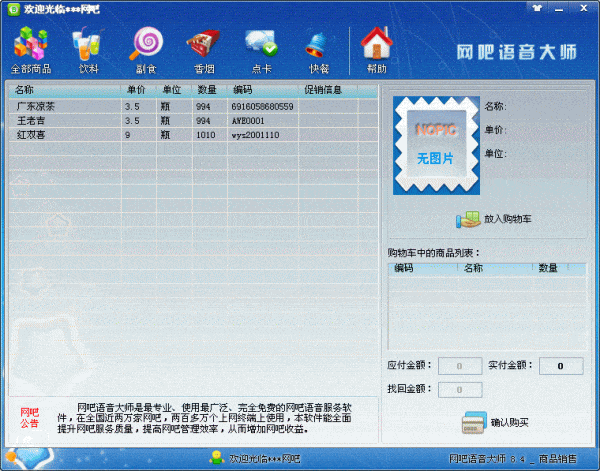This screenshot has width=600, height=471.
Task: Click the 编码 header in shopping cart list
Action: 405,268
